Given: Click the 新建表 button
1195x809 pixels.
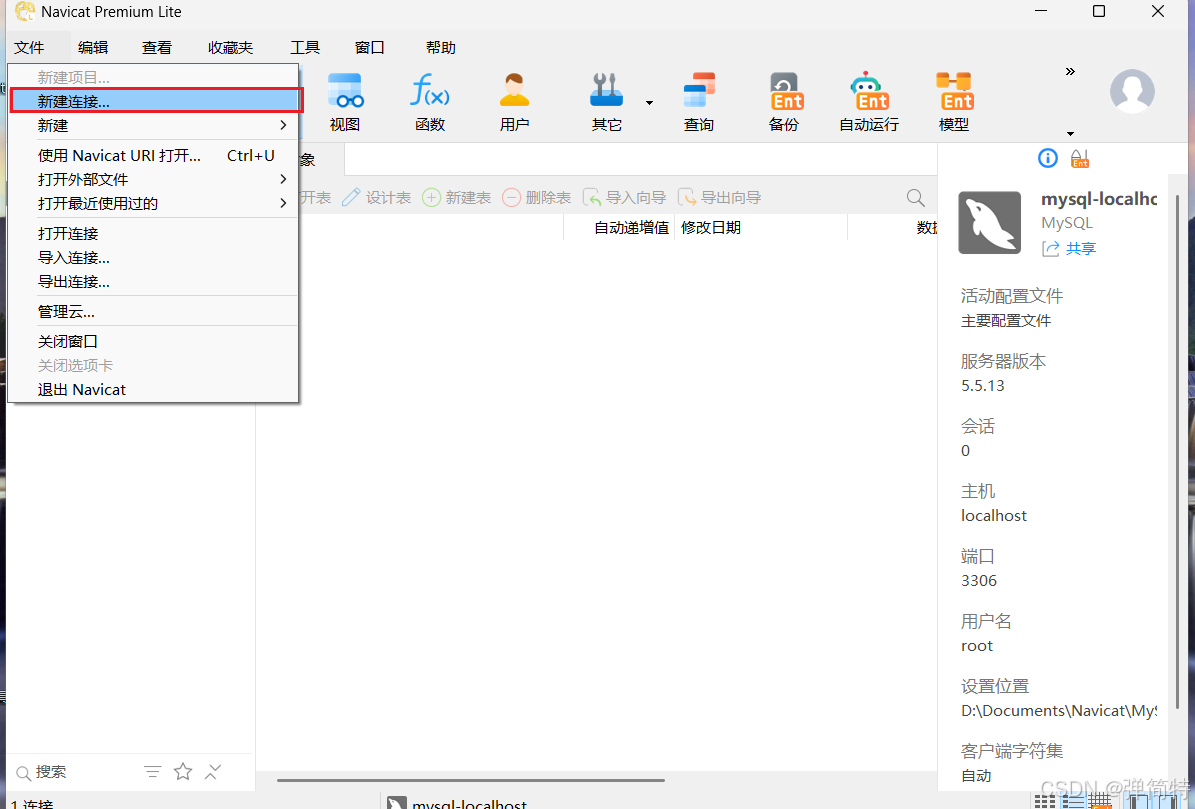Looking at the screenshot, I should (457, 198).
